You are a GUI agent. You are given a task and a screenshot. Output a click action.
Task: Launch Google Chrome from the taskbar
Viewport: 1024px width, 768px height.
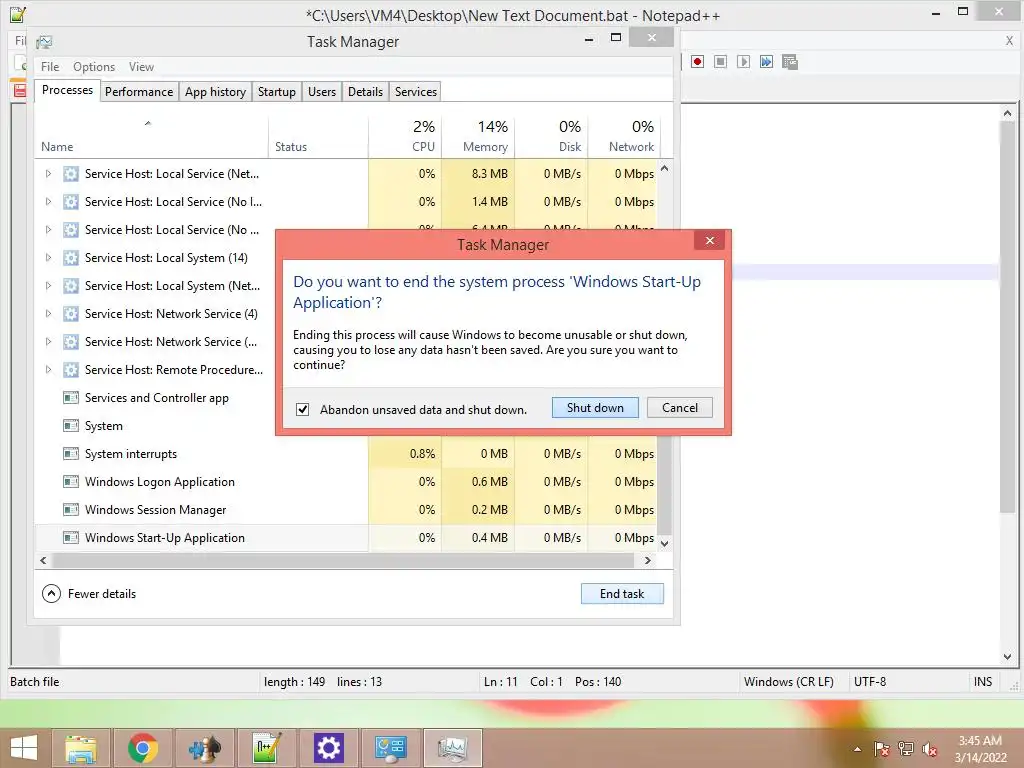pyautogui.click(x=142, y=748)
